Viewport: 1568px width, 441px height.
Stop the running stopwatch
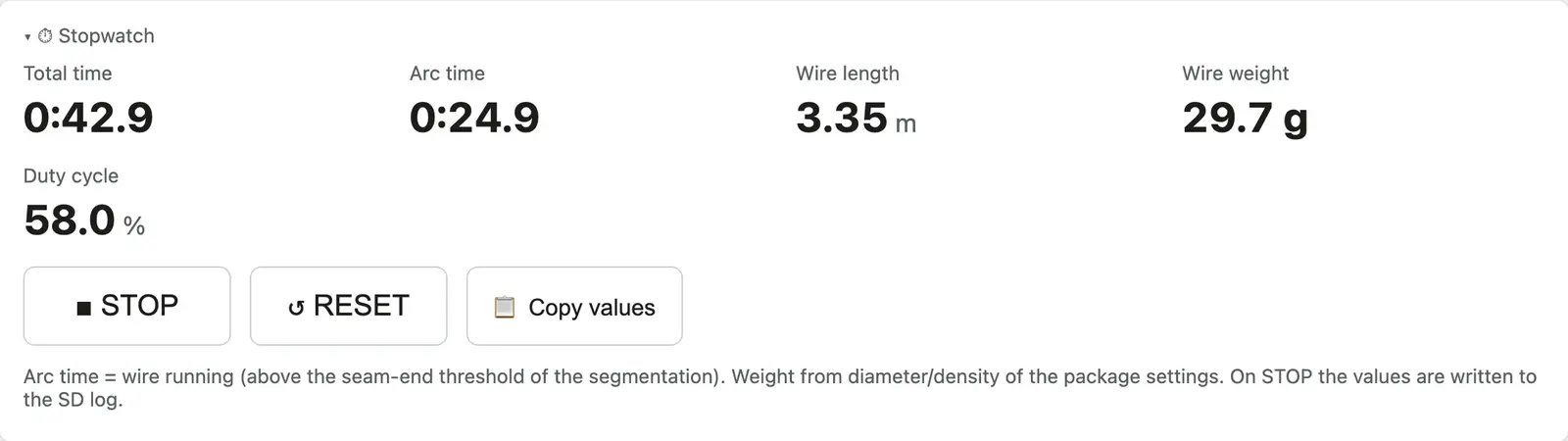point(127,306)
